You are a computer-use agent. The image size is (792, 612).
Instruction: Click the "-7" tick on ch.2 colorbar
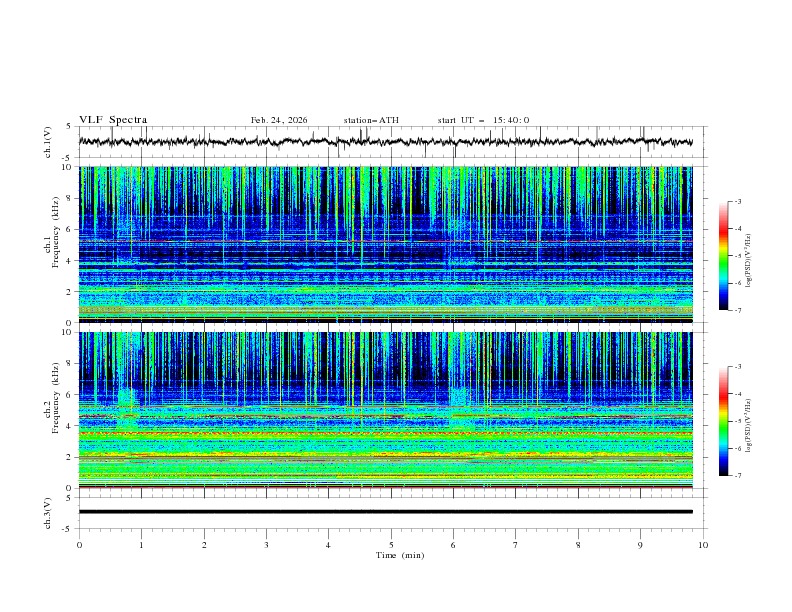[x=737, y=476]
